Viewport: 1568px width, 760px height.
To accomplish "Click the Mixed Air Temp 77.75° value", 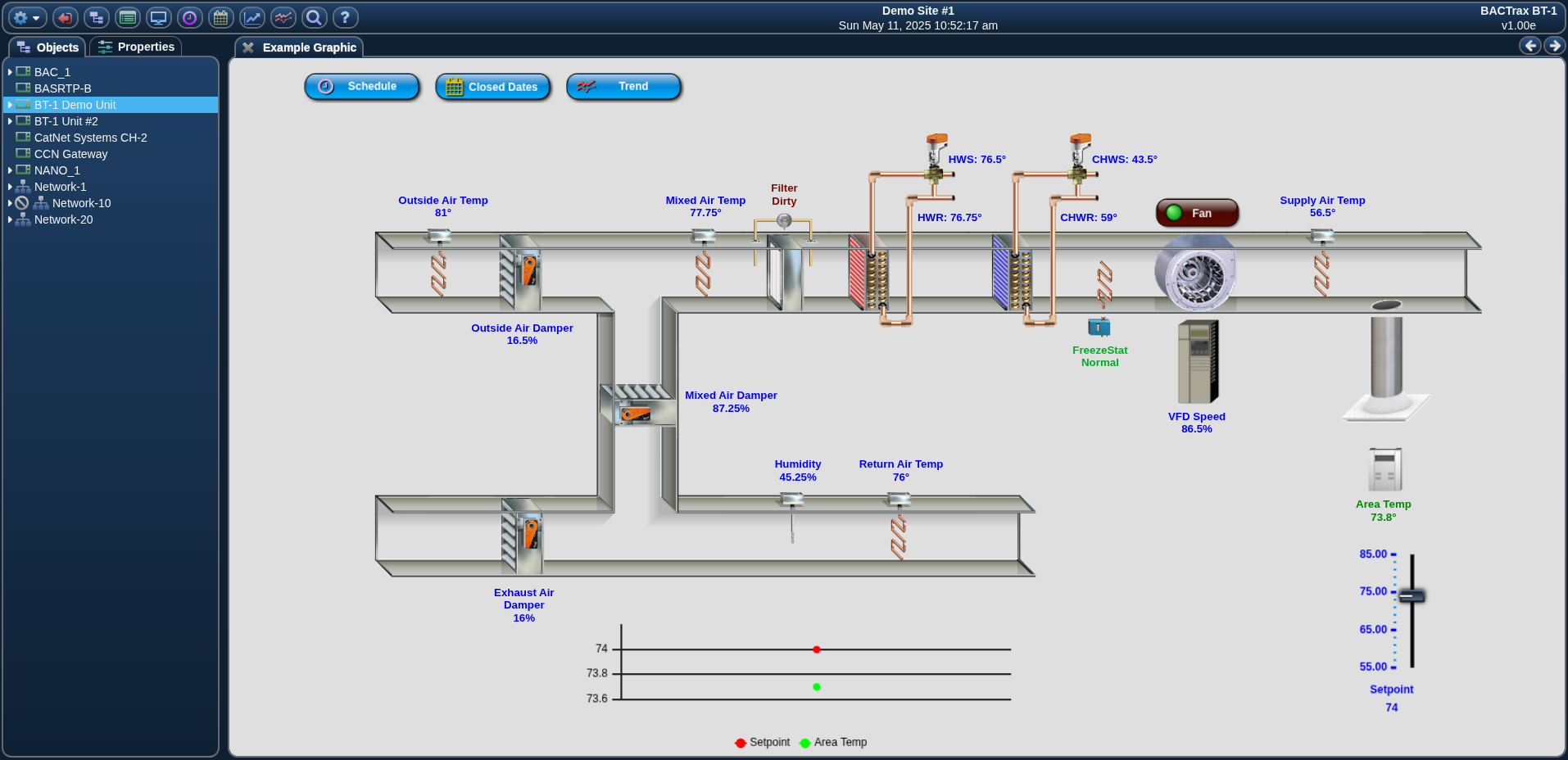I will pyautogui.click(x=705, y=213).
